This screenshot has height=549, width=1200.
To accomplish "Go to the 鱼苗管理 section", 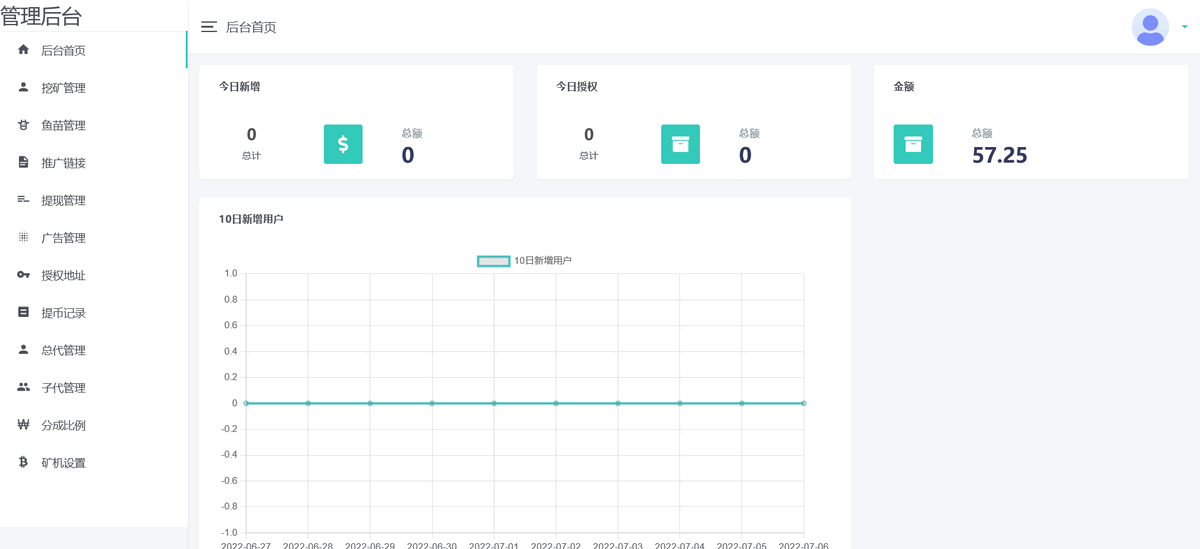I will click(93, 125).
